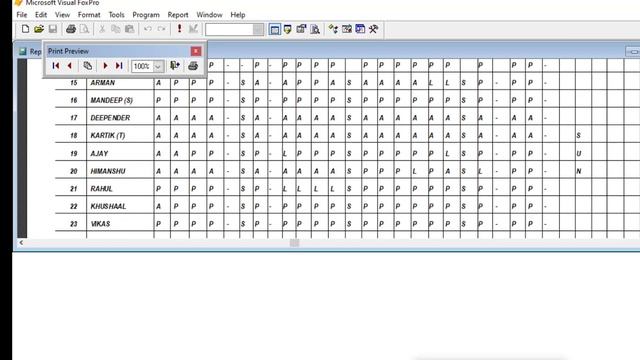Screen dimensions: 640x360
Task: Open the Program menu
Action: pyautogui.click(x=146, y=15)
